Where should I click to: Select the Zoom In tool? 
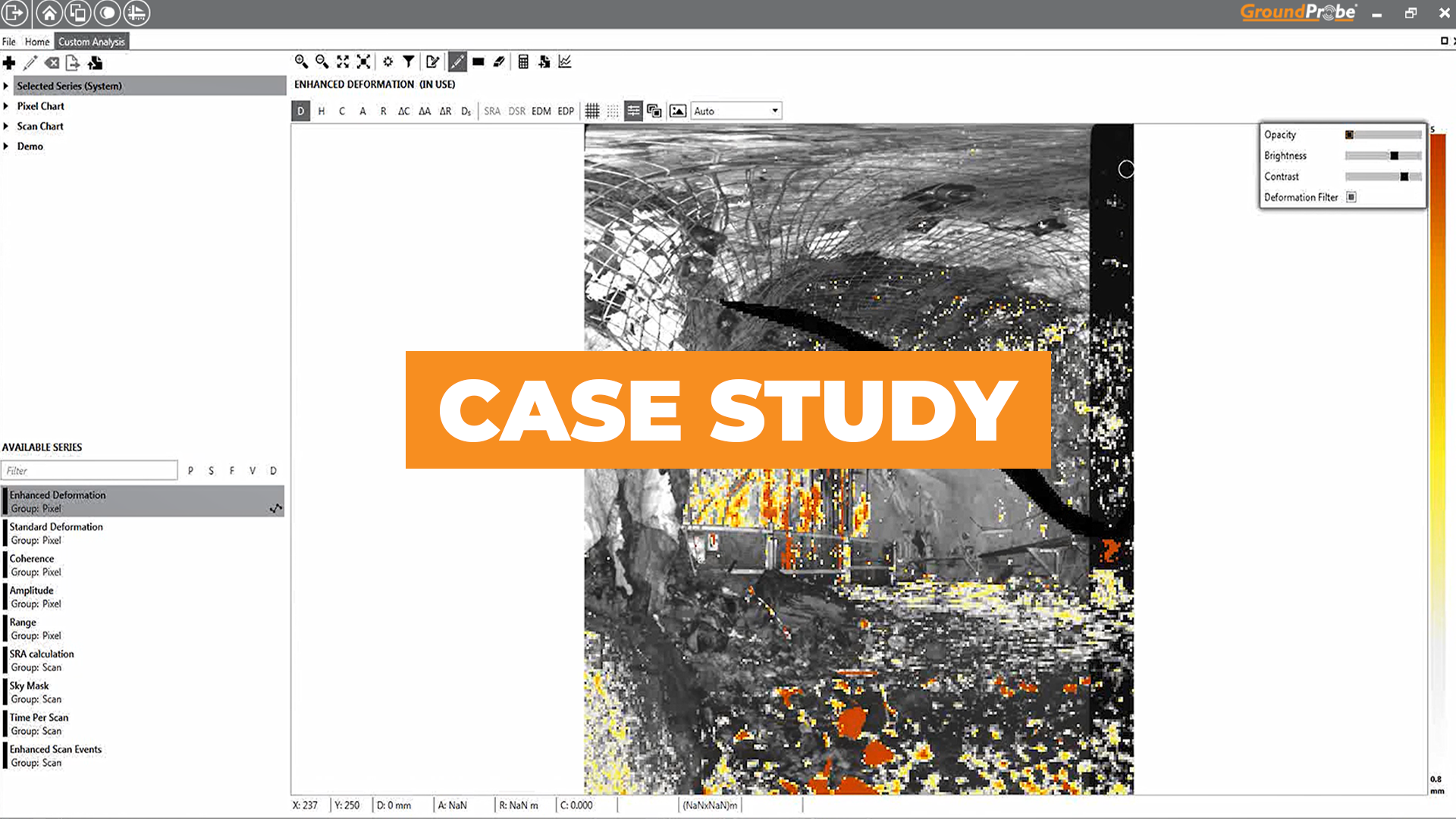click(300, 61)
